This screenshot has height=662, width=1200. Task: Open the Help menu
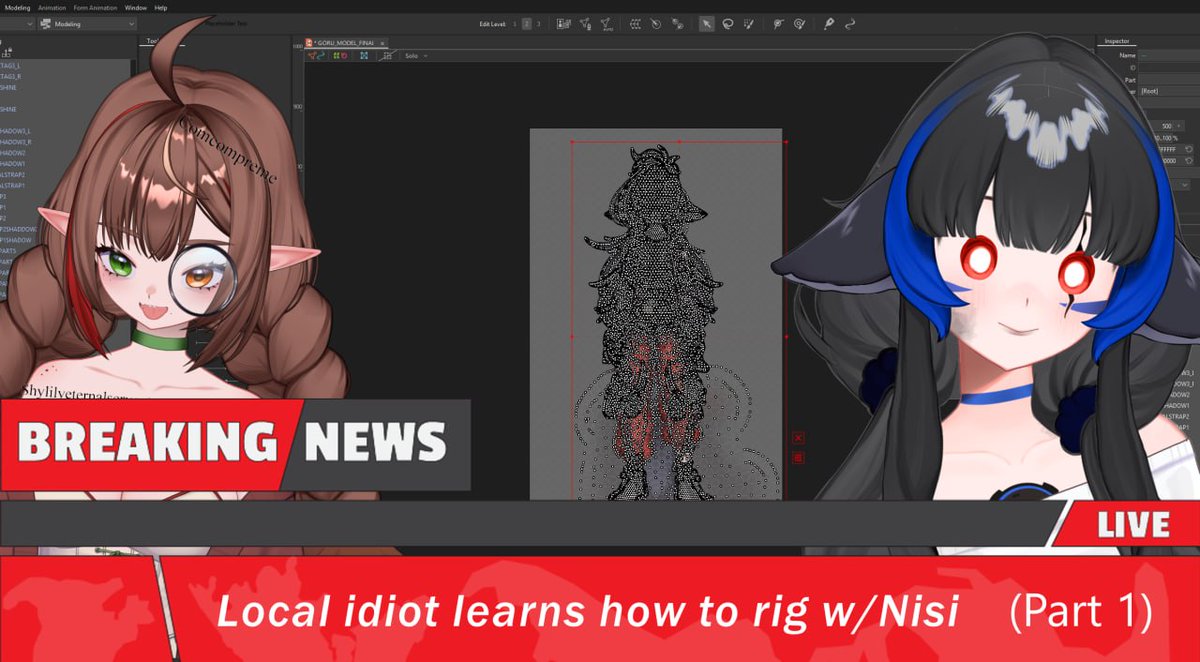161,8
